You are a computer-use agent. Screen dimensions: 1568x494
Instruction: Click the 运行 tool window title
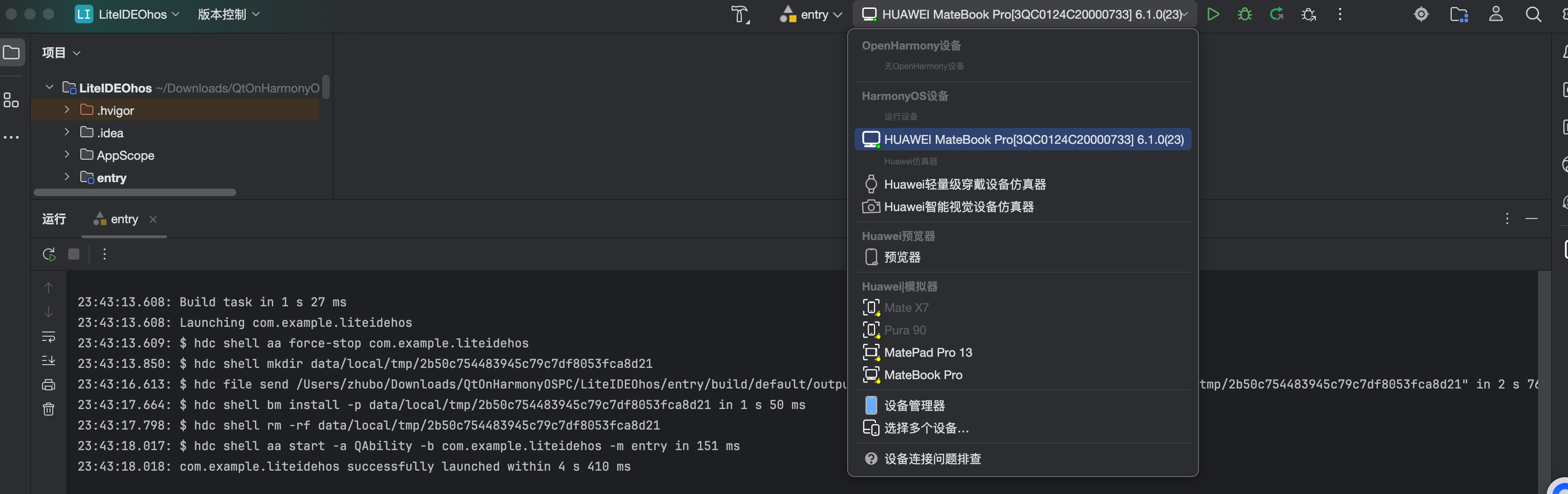(x=54, y=219)
